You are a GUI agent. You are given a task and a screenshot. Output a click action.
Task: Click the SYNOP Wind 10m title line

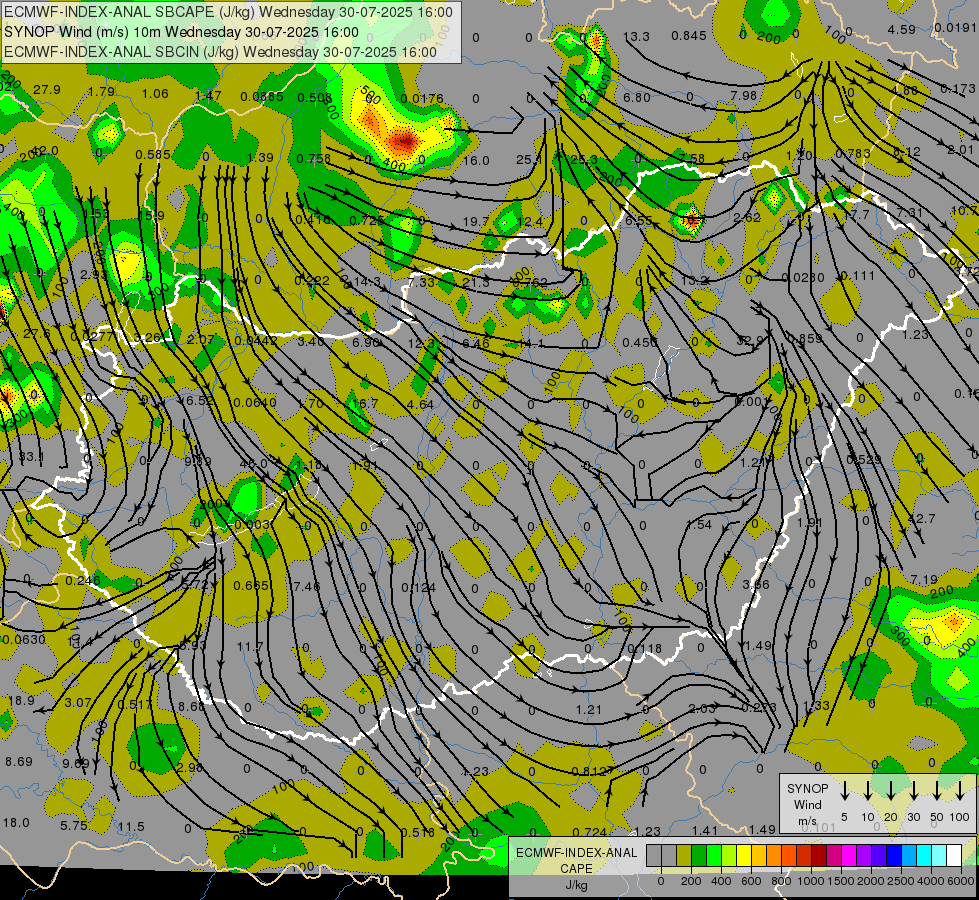tap(181, 32)
